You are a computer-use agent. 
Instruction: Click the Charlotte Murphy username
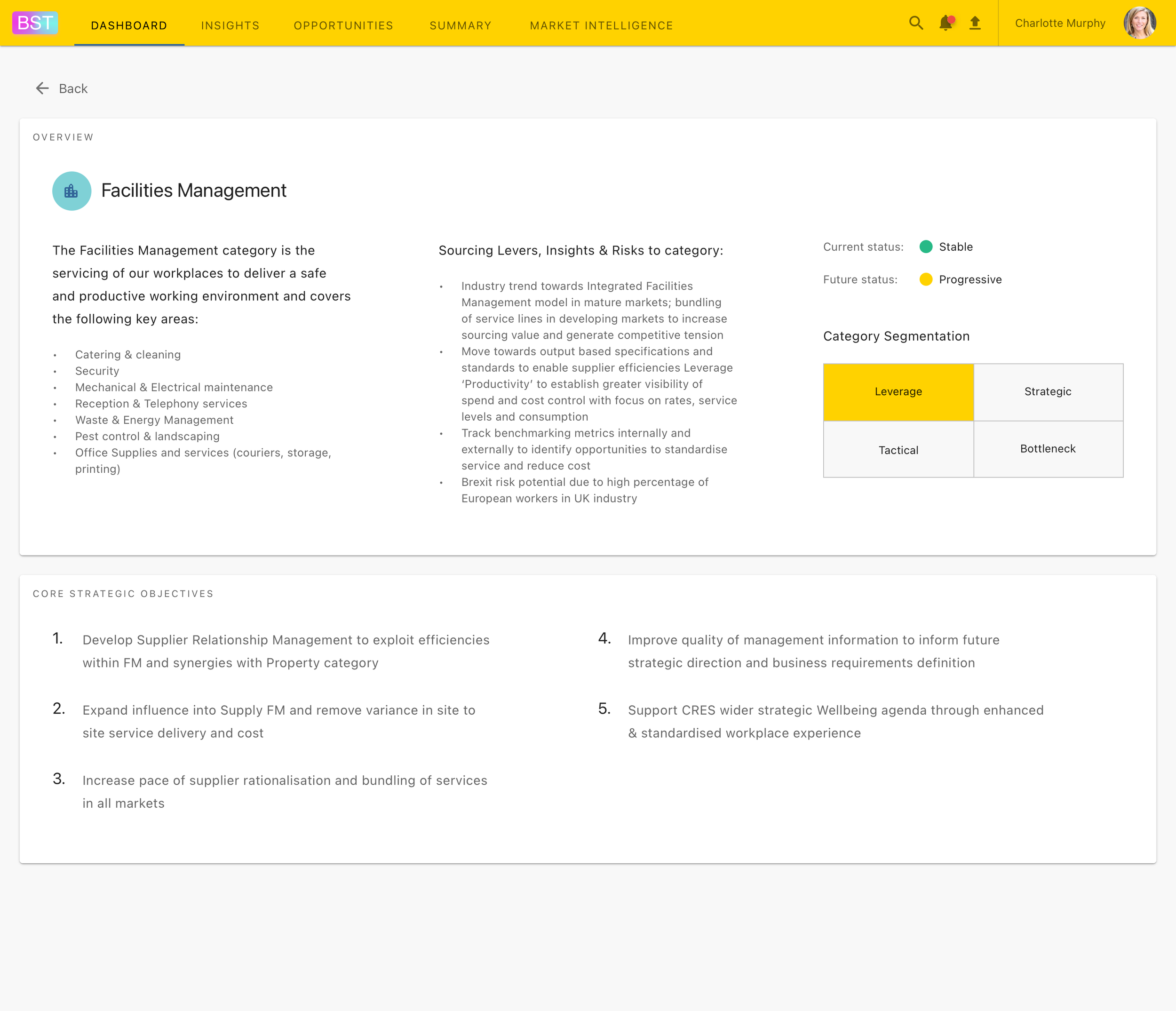point(1060,23)
